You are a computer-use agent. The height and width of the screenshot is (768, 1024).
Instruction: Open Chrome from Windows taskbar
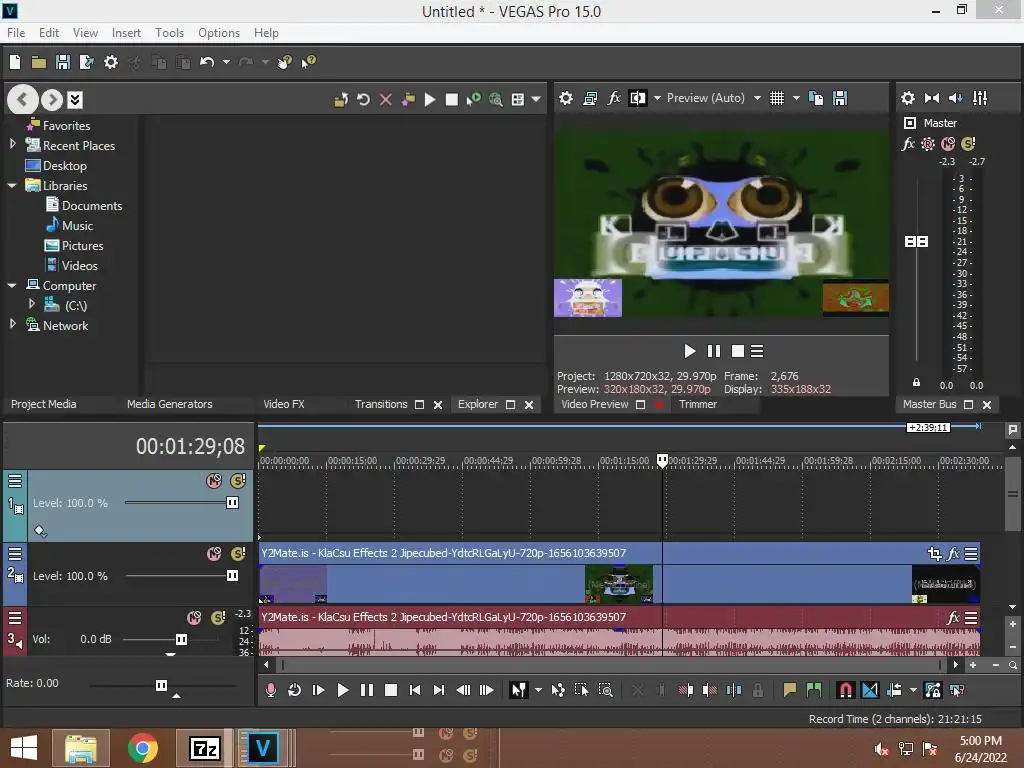click(x=142, y=748)
